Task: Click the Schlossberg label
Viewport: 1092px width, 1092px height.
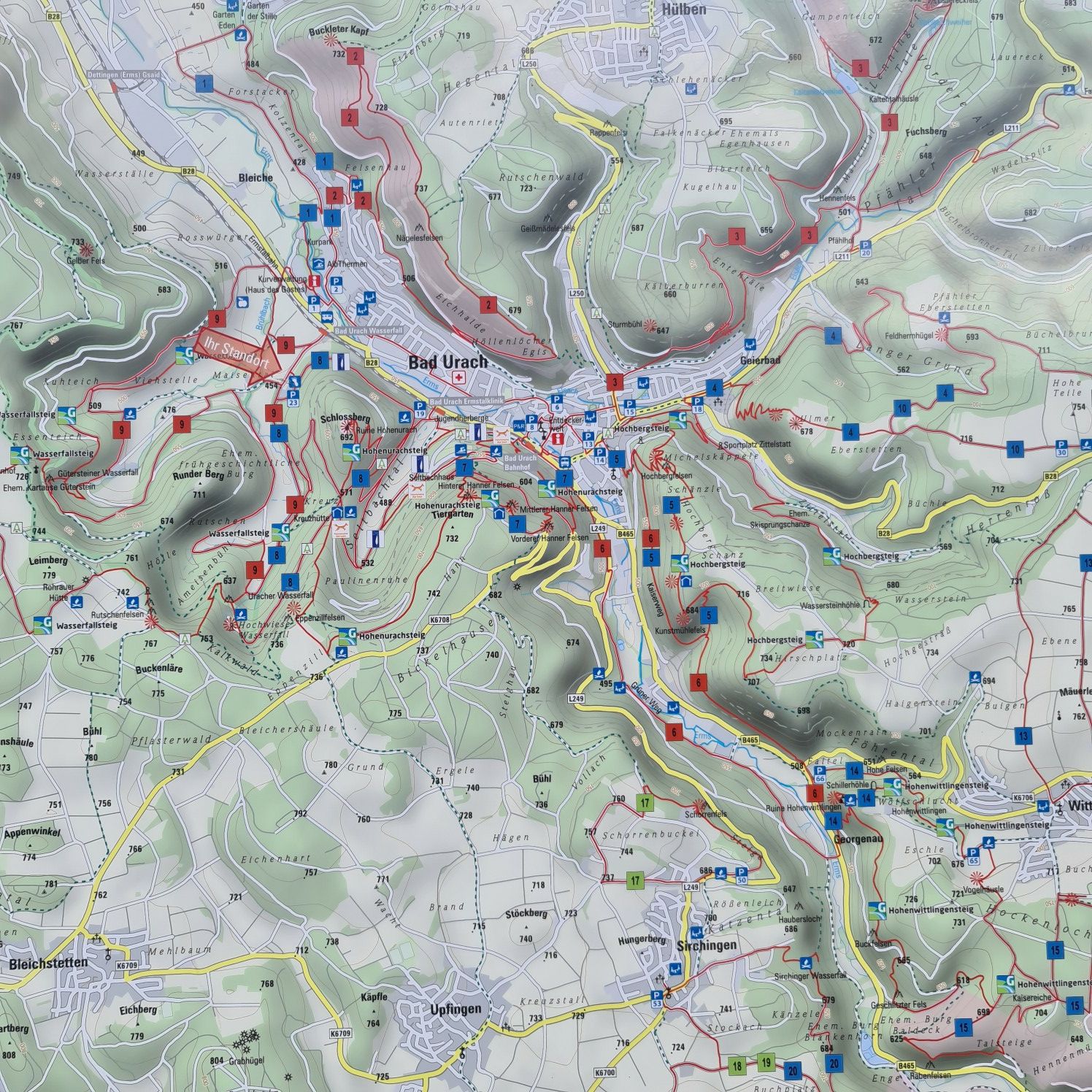Action: [345, 418]
